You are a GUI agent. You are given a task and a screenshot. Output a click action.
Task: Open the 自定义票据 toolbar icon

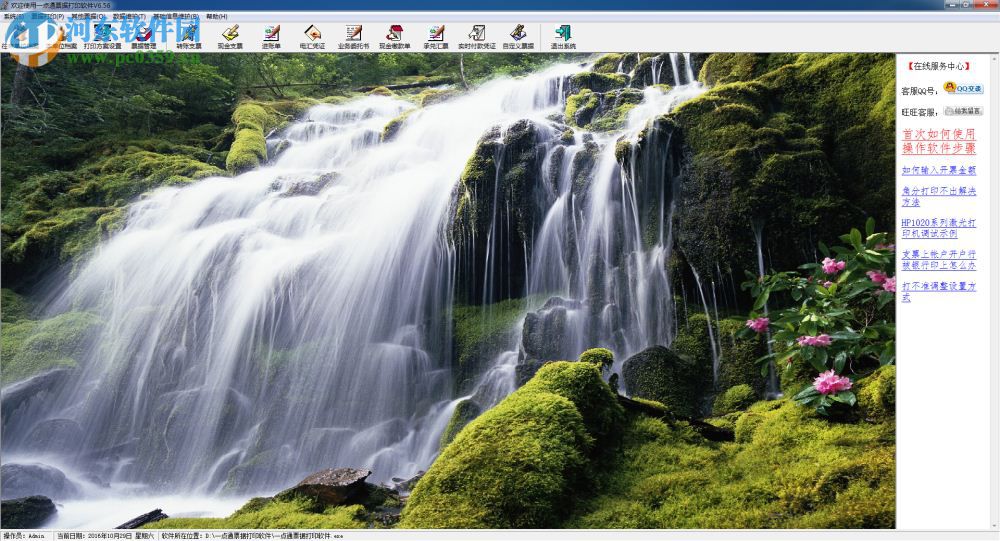(518, 37)
